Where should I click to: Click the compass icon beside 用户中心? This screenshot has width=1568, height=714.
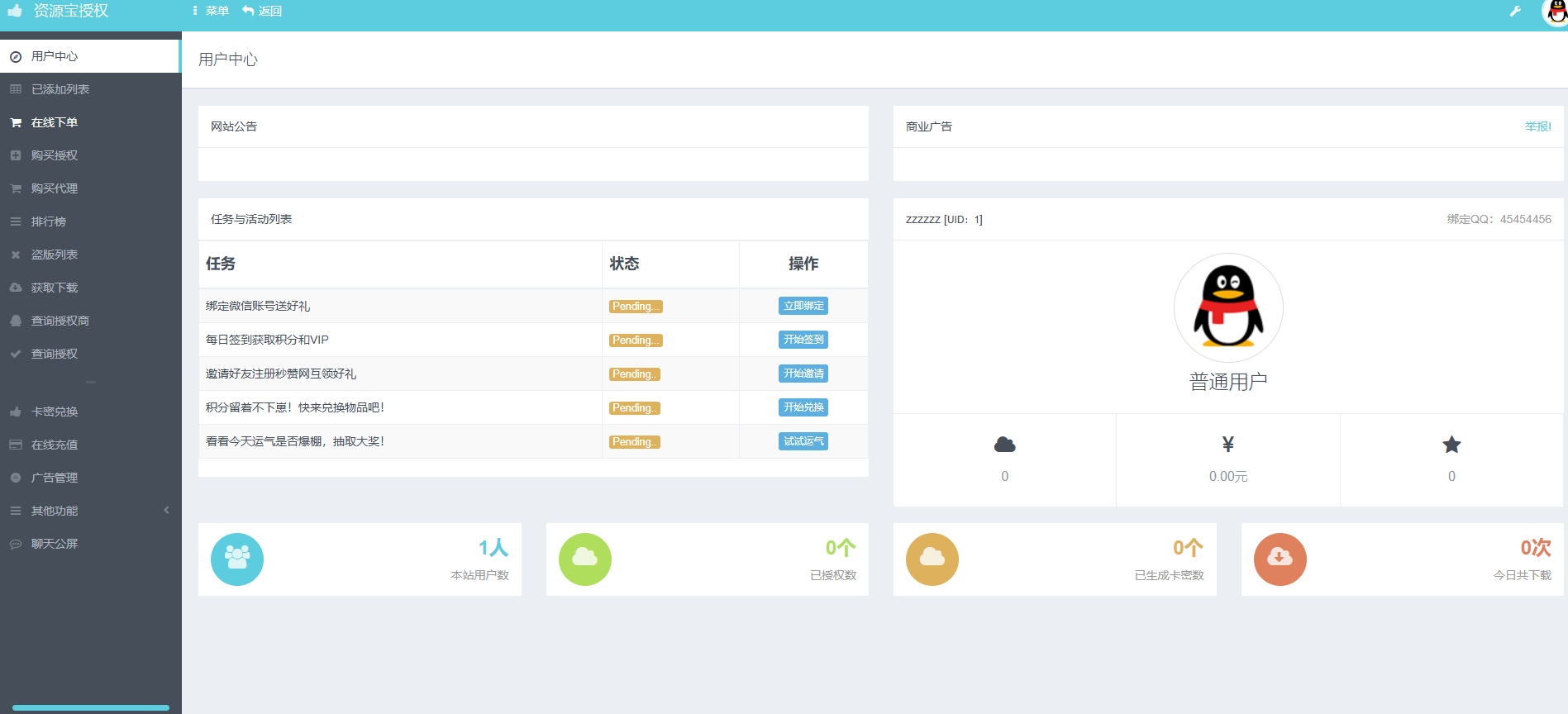tap(16, 56)
